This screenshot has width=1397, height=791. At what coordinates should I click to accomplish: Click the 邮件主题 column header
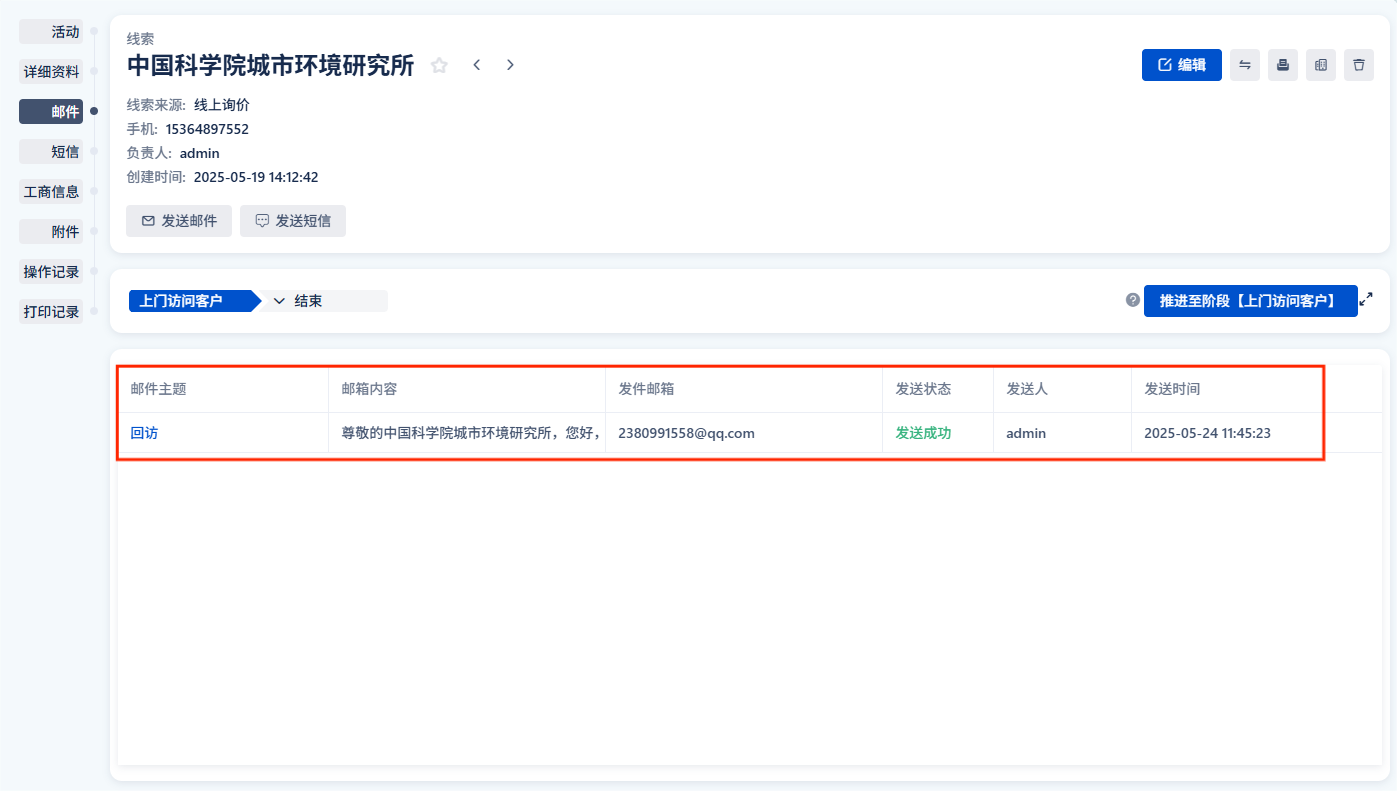click(224, 389)
